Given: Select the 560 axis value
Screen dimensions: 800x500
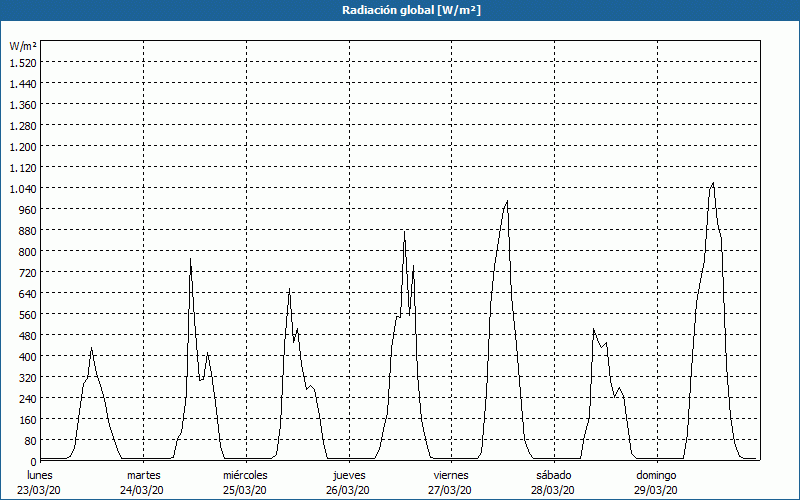Looking at the screenshot, I should tap(28, 315).
